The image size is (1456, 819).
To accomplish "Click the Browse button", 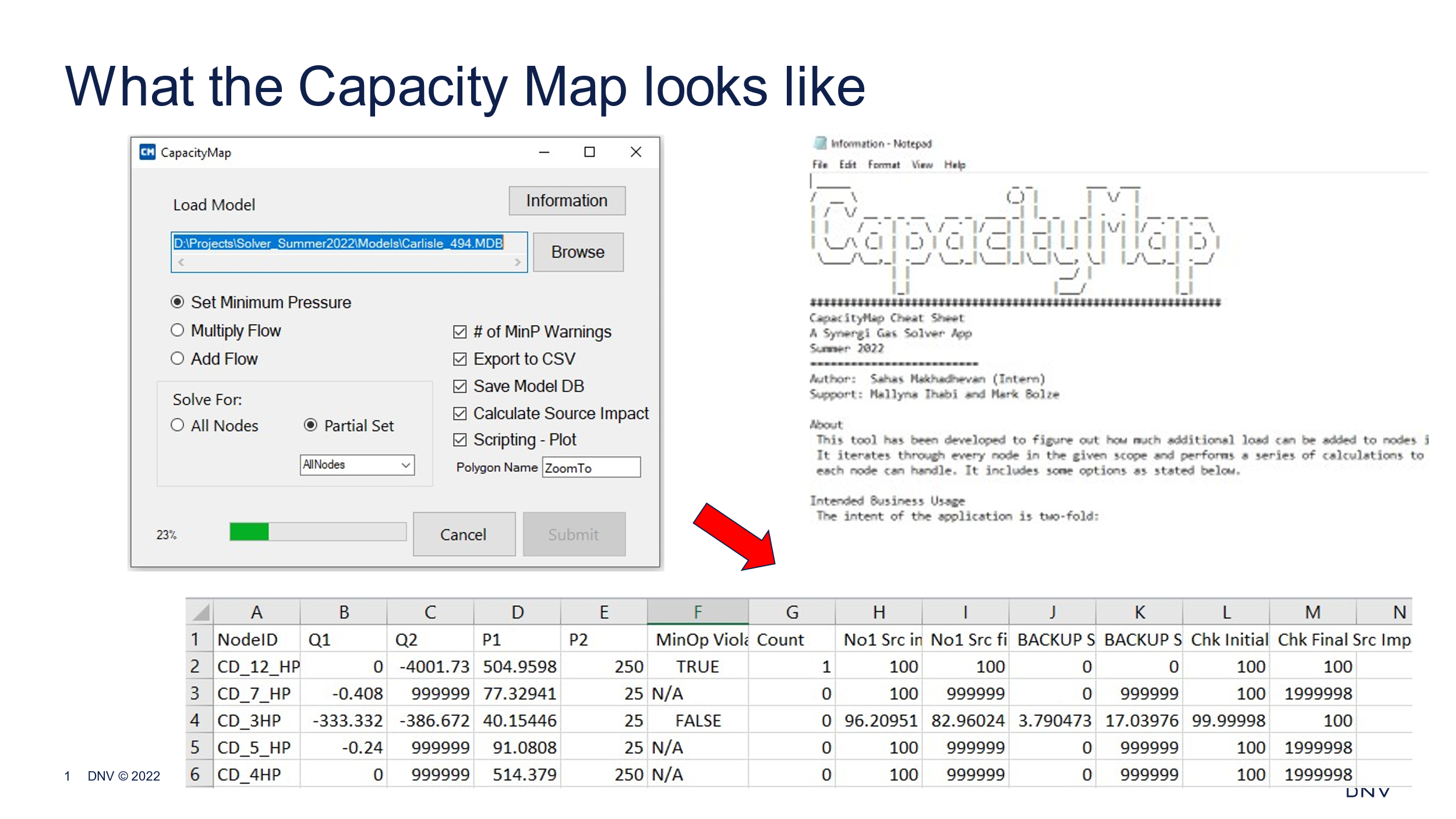I will click(x=578, y=252).
